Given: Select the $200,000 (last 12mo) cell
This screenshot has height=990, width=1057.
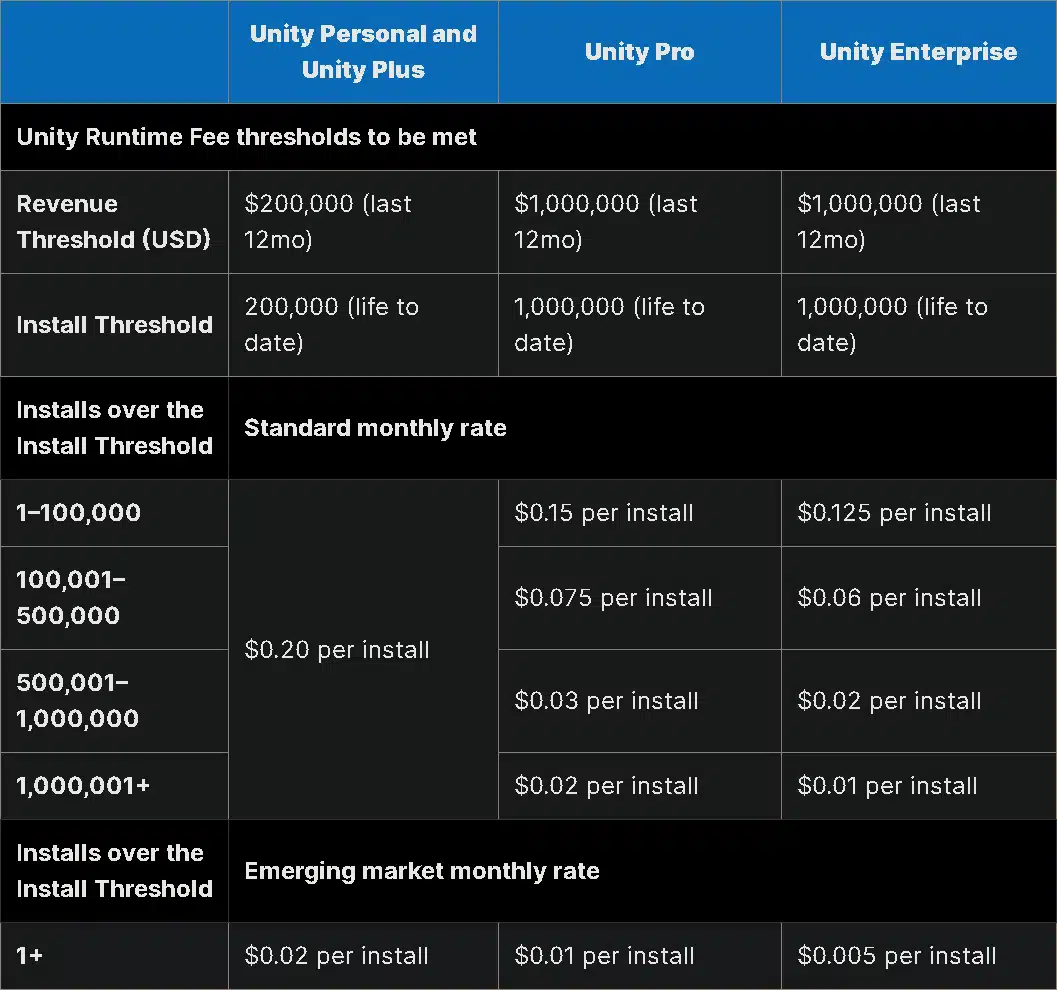Looking at the screenshot, I should pos(363,222).
